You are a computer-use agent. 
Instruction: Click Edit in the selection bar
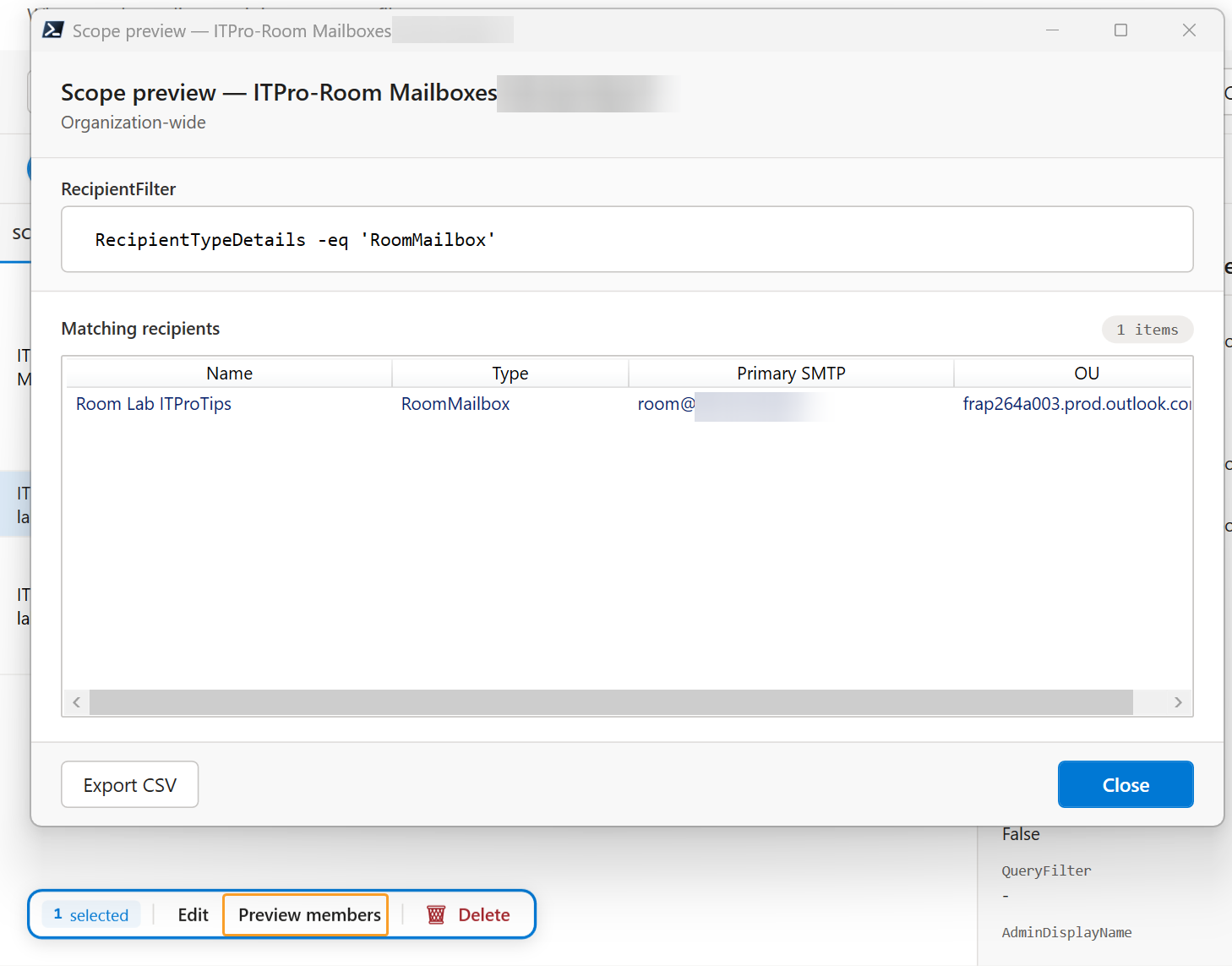tap(193, 914)
